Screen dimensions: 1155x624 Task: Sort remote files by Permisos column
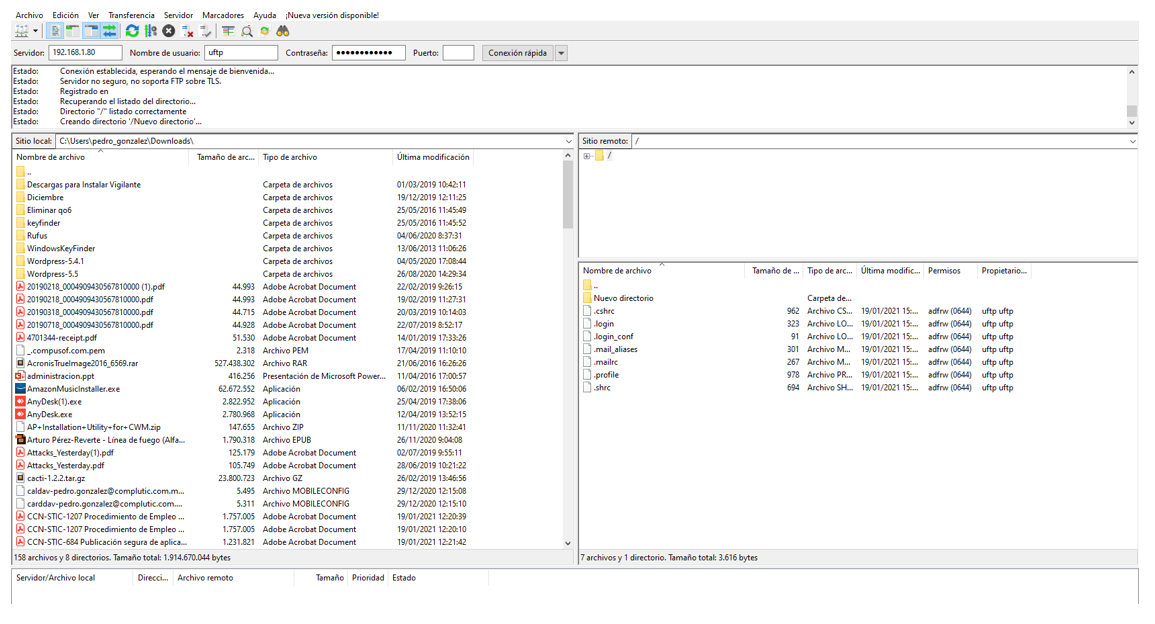point(950,271)
